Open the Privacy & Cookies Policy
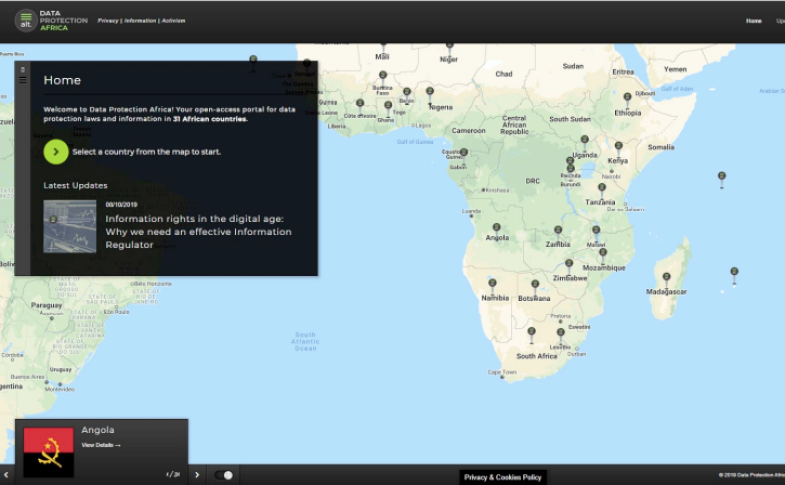Viewport: 785px width, 485px height. pyautogui.click(x=503, y=477)
